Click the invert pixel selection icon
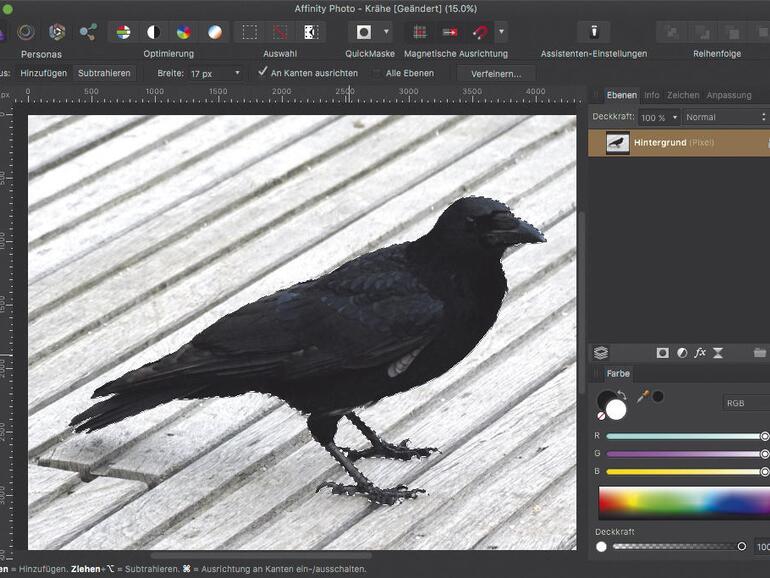The image size is (770, 578). (311, 32)
